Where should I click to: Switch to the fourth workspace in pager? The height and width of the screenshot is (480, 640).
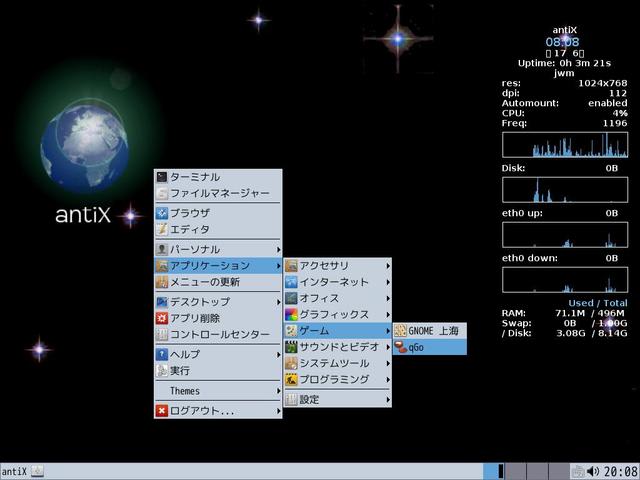click(559, 471)
